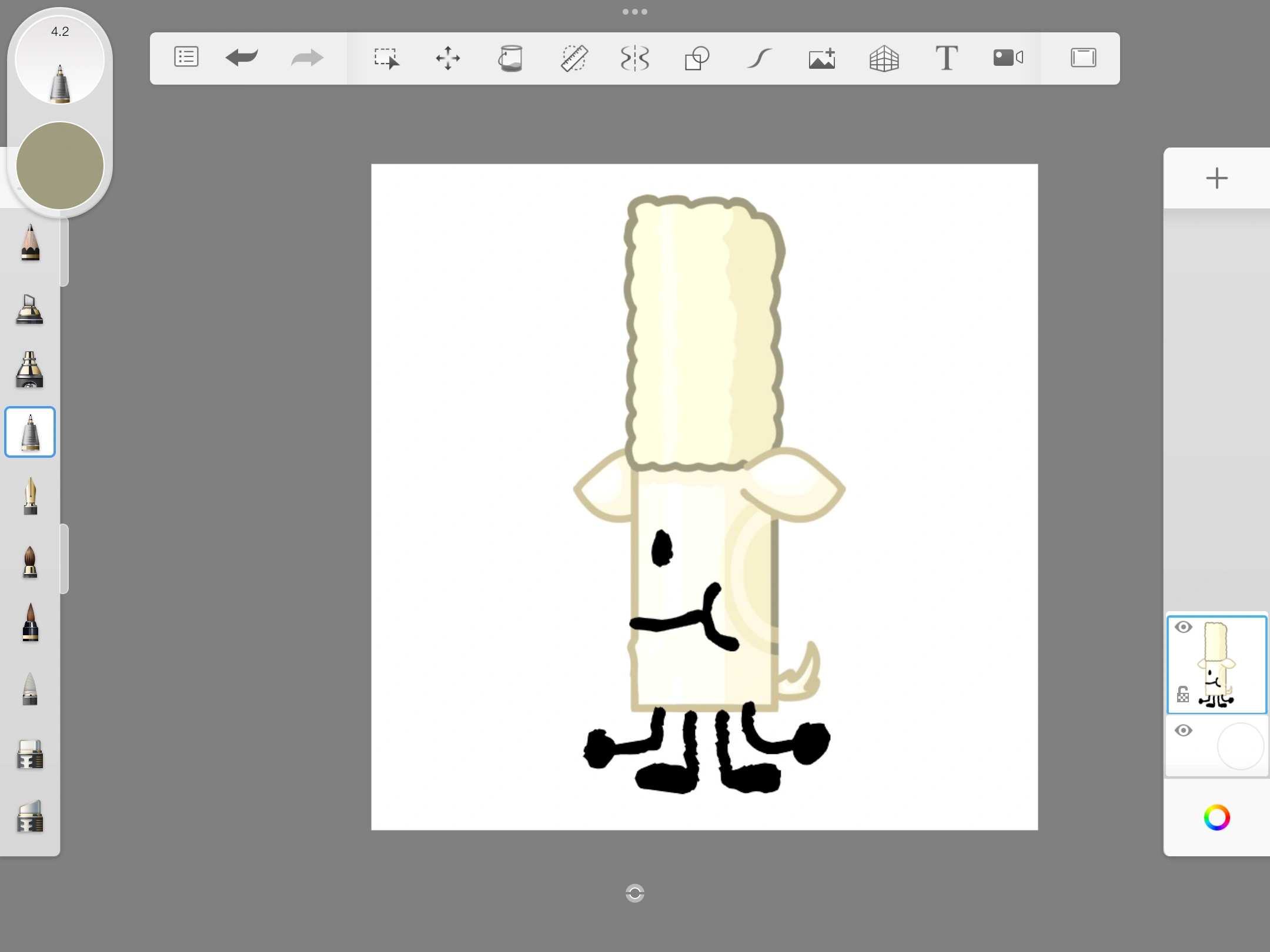1270x952 pixels.
Task: Add text with the T tool
Action: (x=946, y=58)
